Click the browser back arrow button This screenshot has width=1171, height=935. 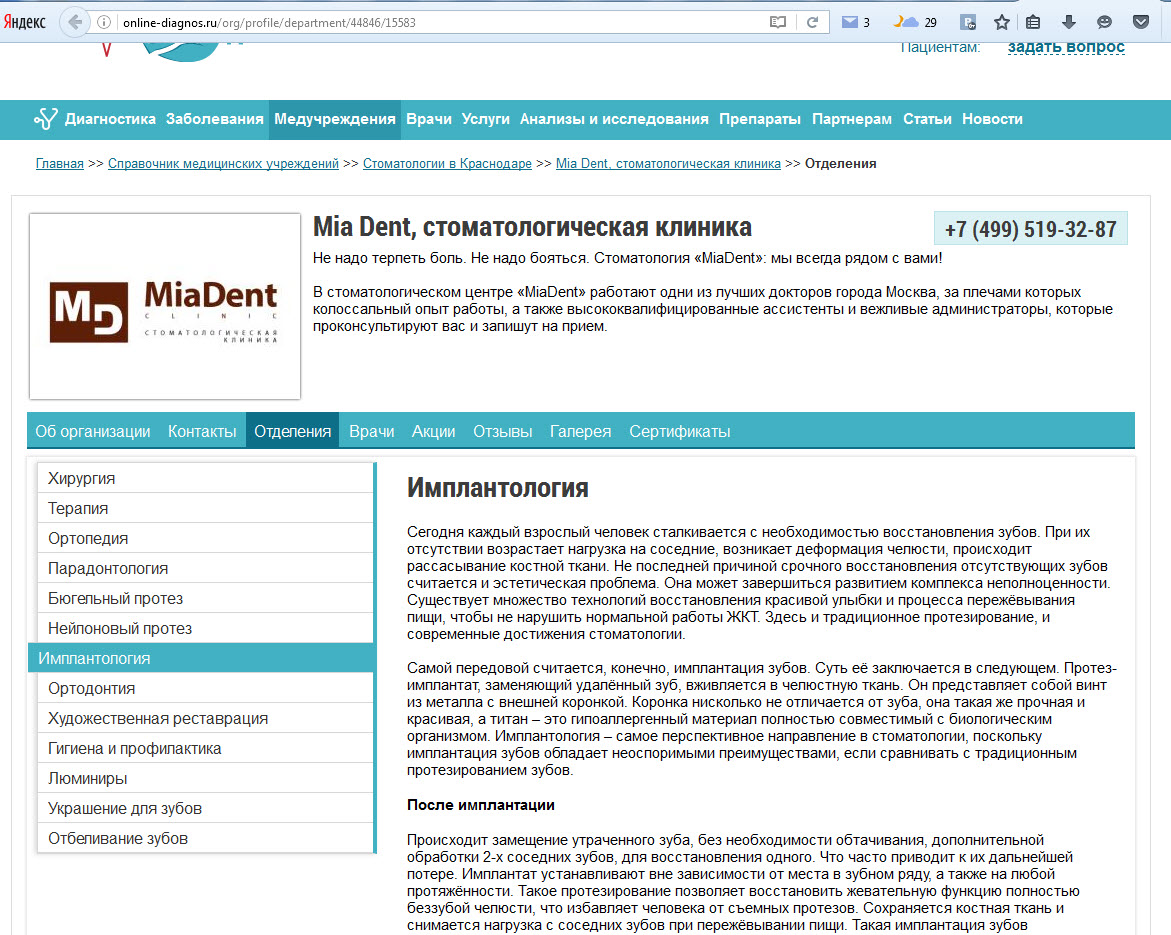point(75,22)
